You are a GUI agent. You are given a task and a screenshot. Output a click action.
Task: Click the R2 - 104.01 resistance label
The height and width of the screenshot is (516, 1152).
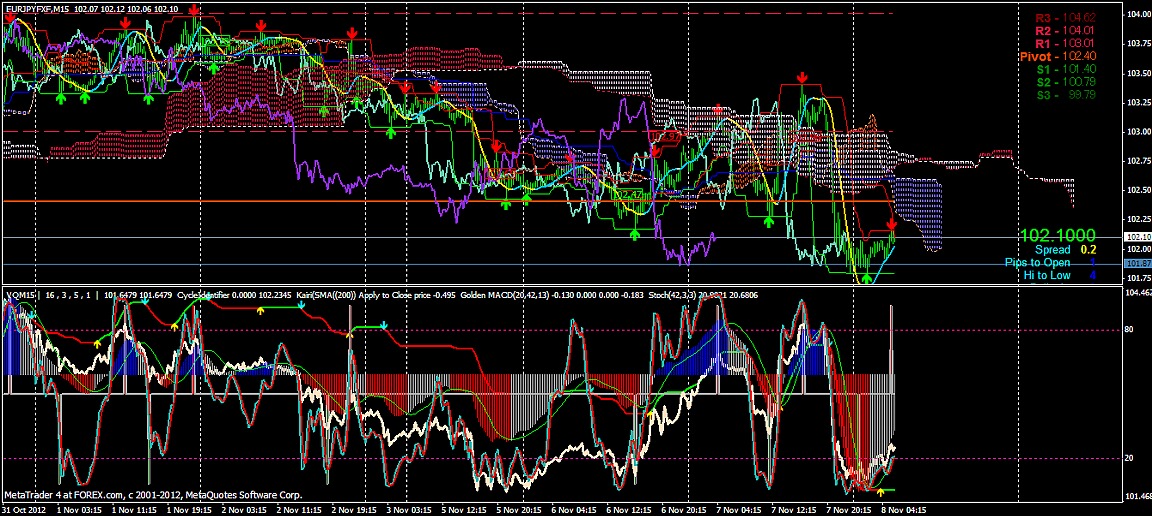tap(1065, 31)
